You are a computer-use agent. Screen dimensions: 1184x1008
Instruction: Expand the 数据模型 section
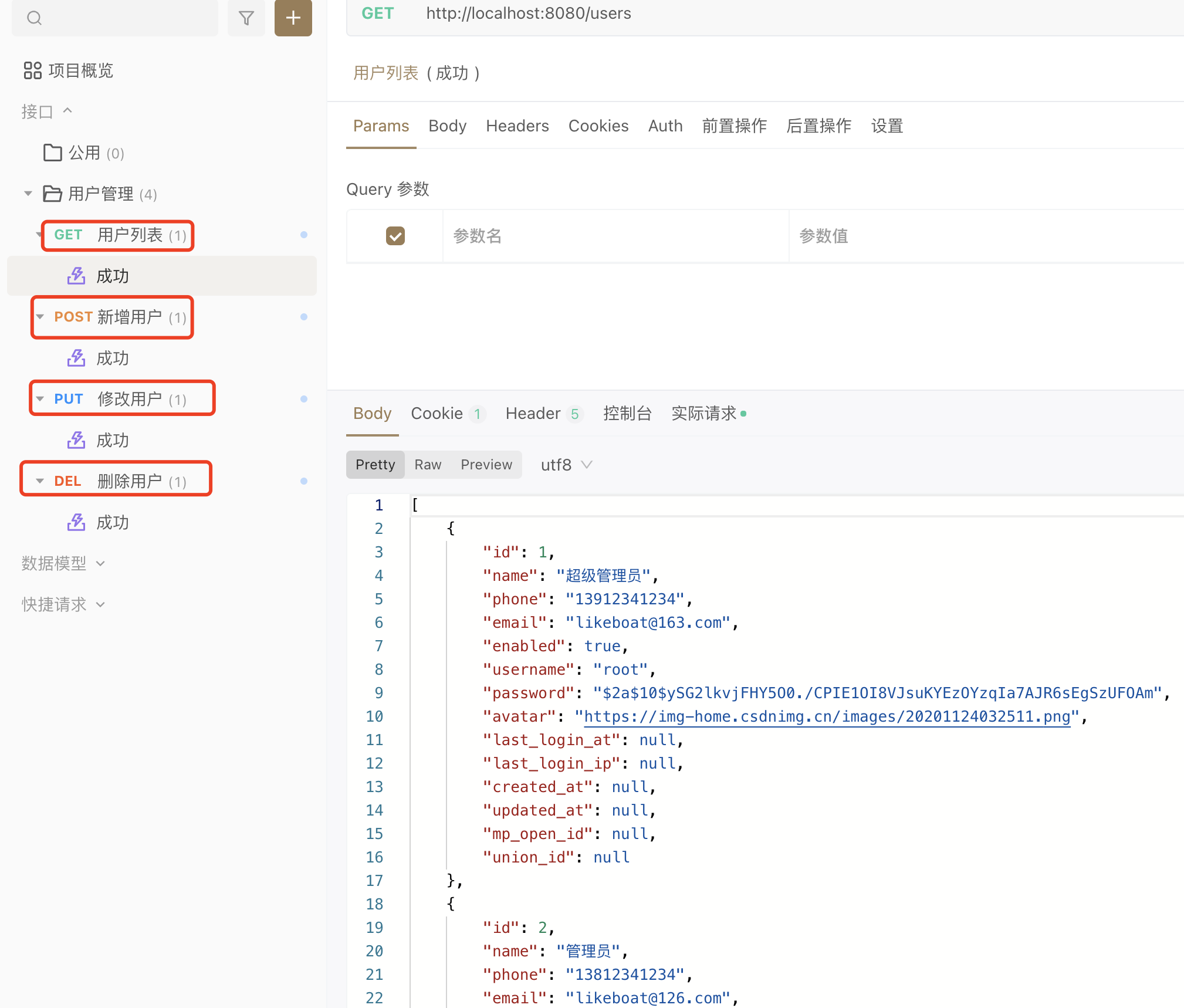[63, 563]
